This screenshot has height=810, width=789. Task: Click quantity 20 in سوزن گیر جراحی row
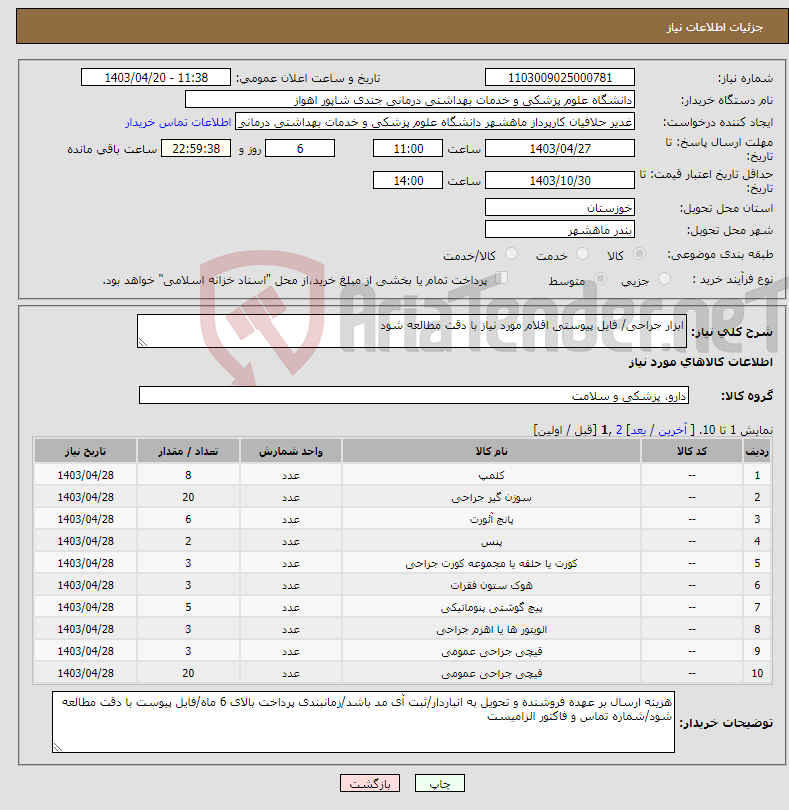[x=188, y=497]
